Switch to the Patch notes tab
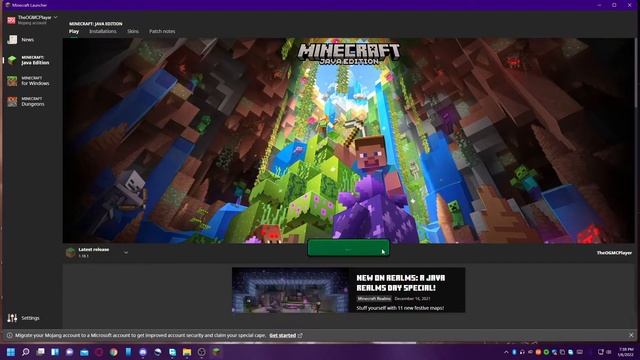 (162, 31)
